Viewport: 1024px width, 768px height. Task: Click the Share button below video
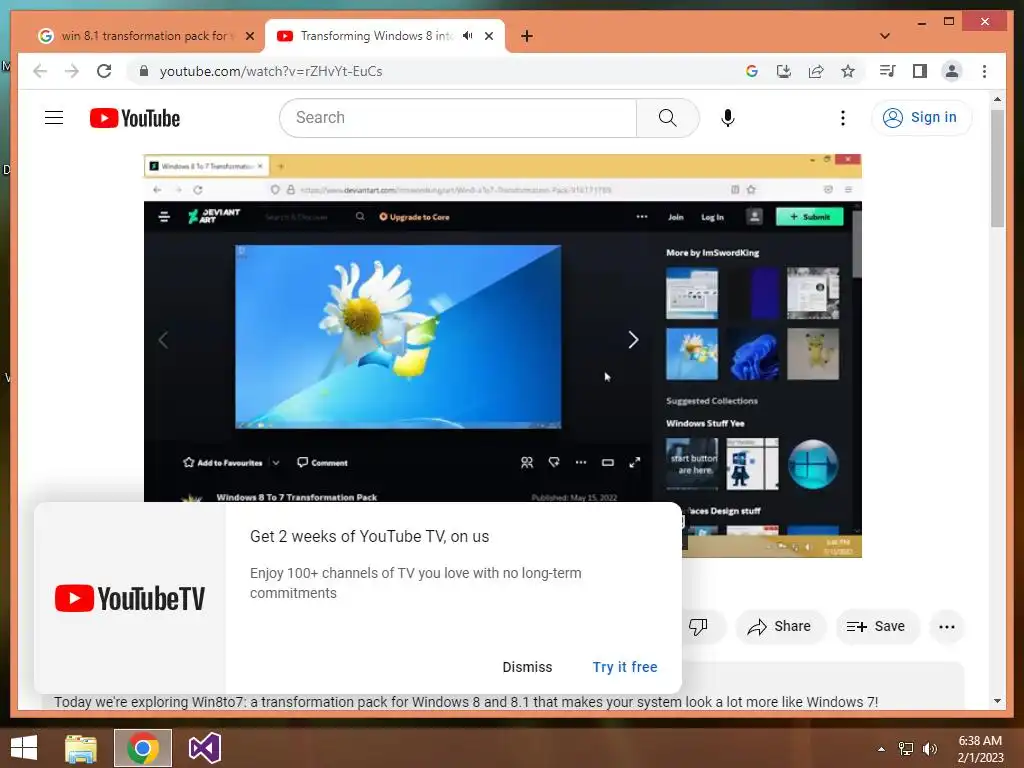click(x=780, y=627)
